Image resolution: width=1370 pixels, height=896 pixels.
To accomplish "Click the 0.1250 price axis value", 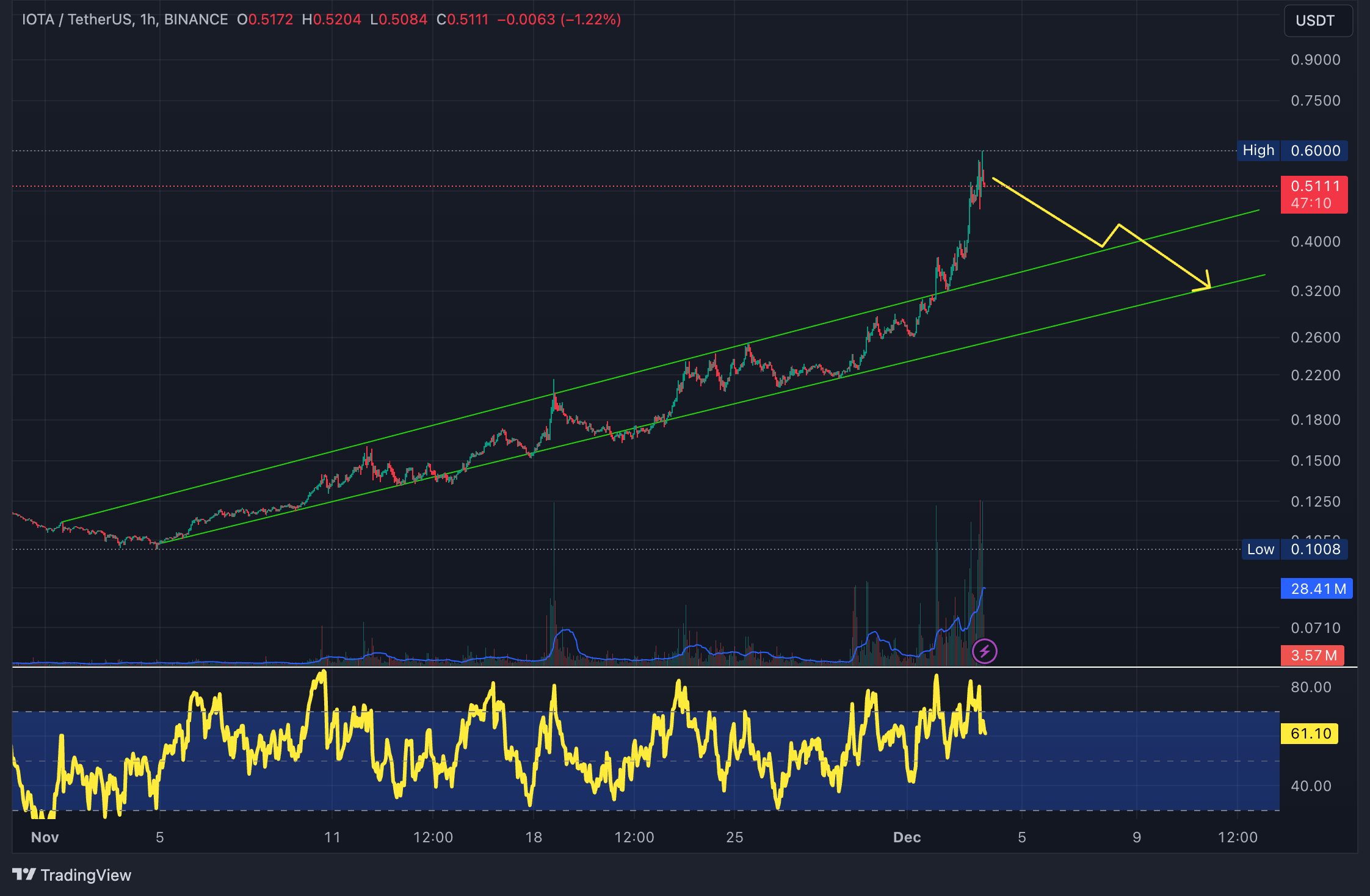I will [x=1316, y=502].
